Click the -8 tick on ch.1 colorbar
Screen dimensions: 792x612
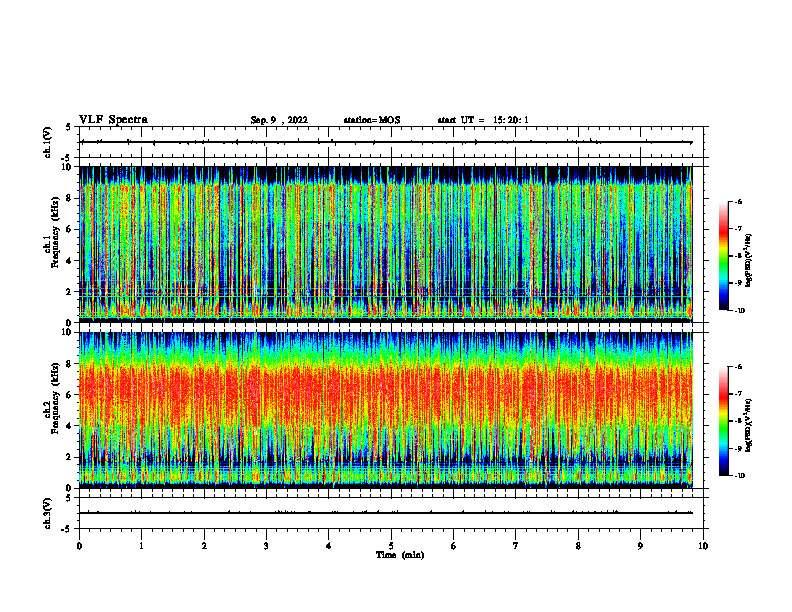coord(738,256)
